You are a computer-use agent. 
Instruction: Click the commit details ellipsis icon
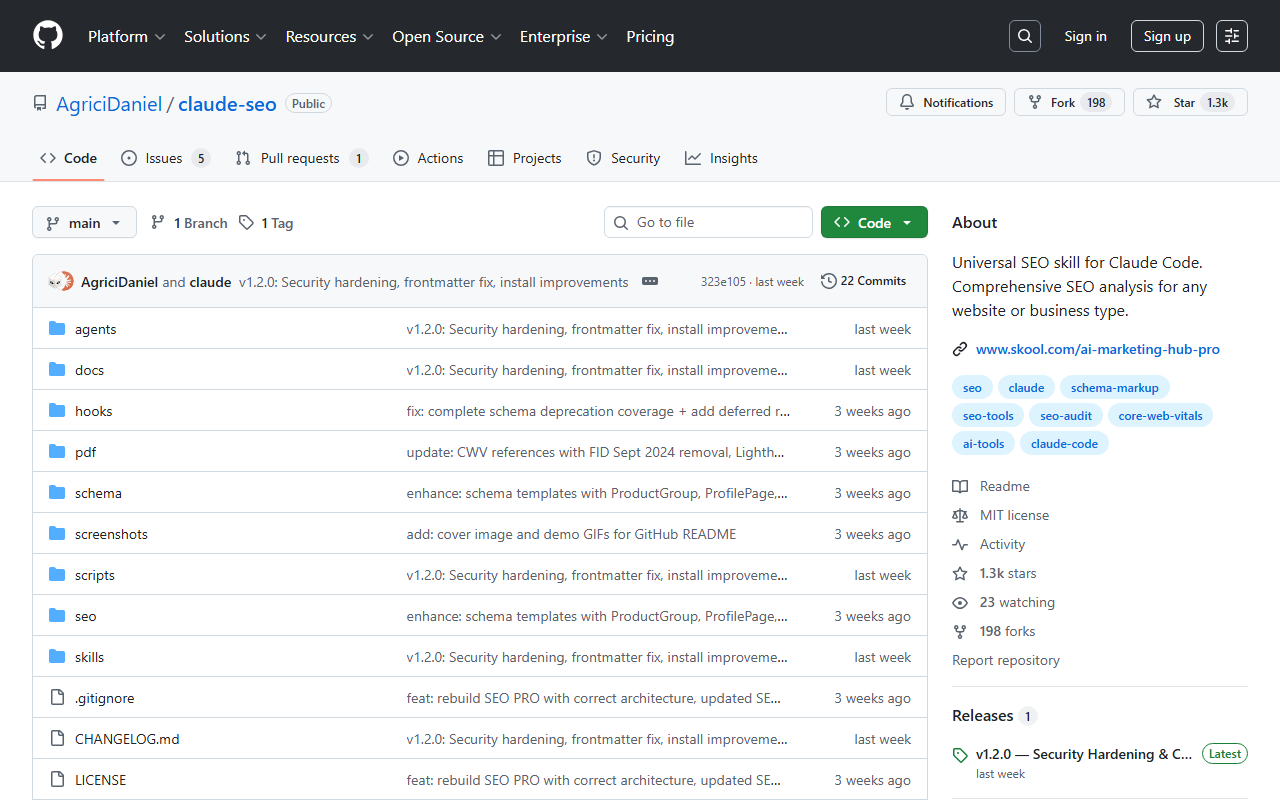[x=650, y=282]
